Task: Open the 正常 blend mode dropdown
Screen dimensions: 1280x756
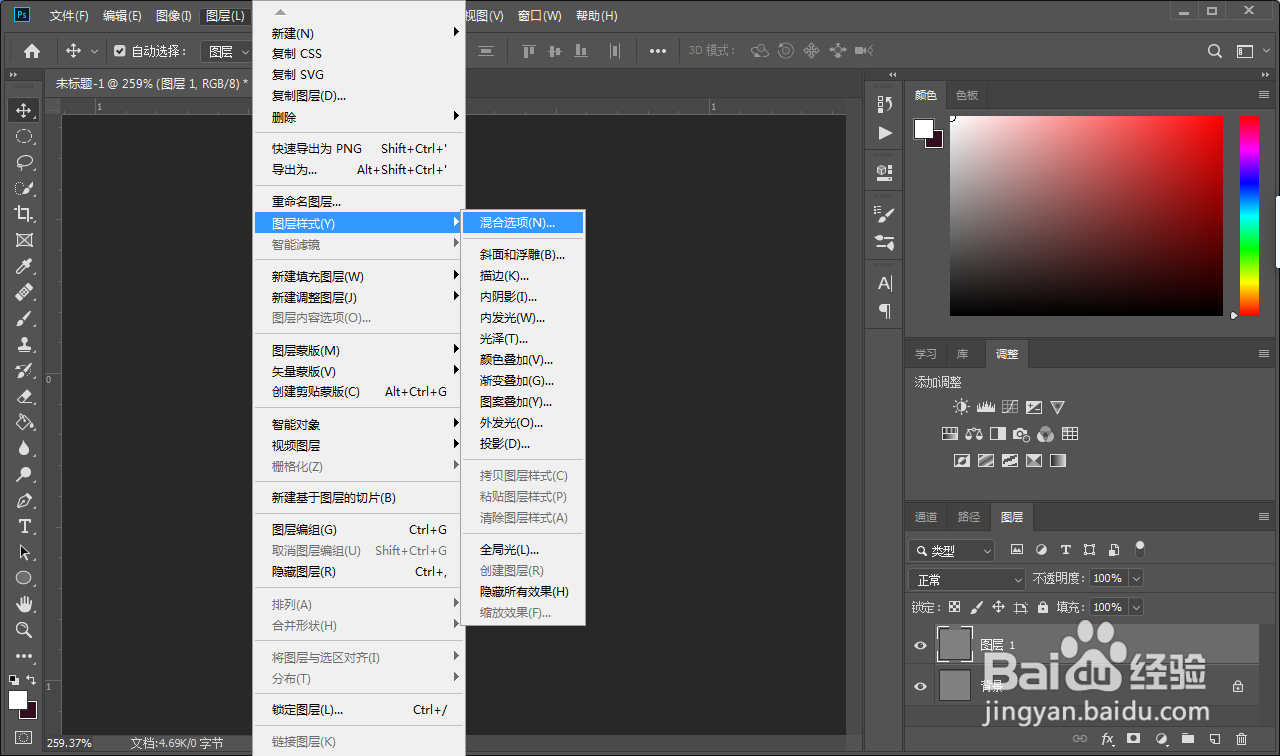Action: (x=968, y=579)
